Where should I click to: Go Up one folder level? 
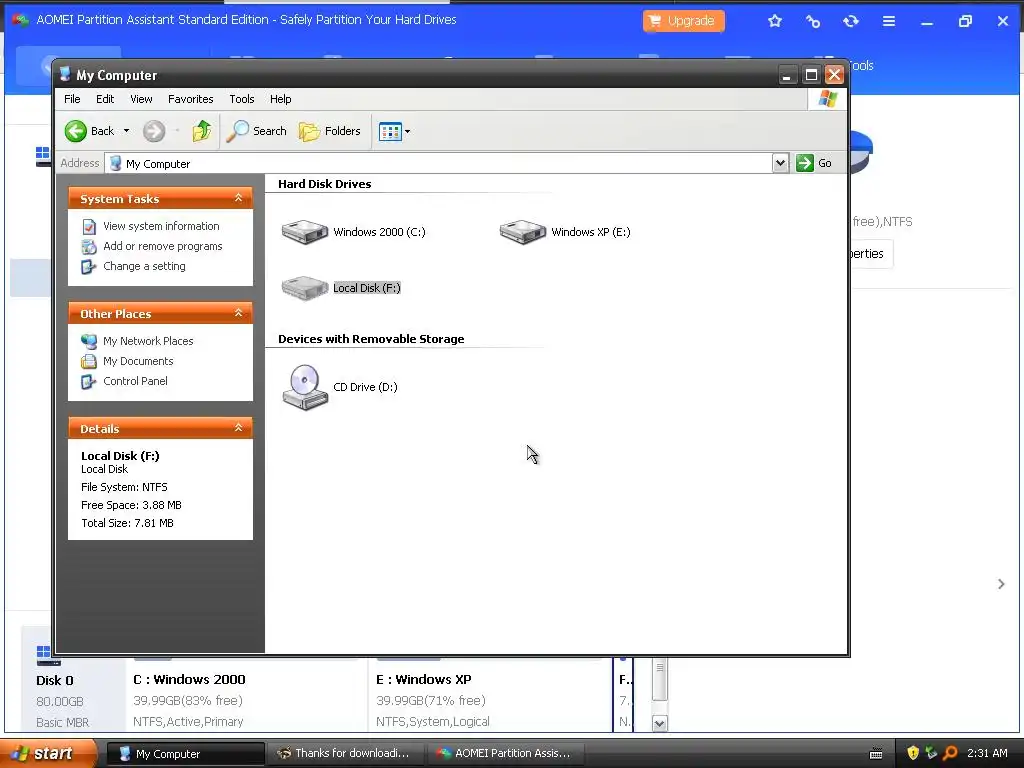click(202, 131)
